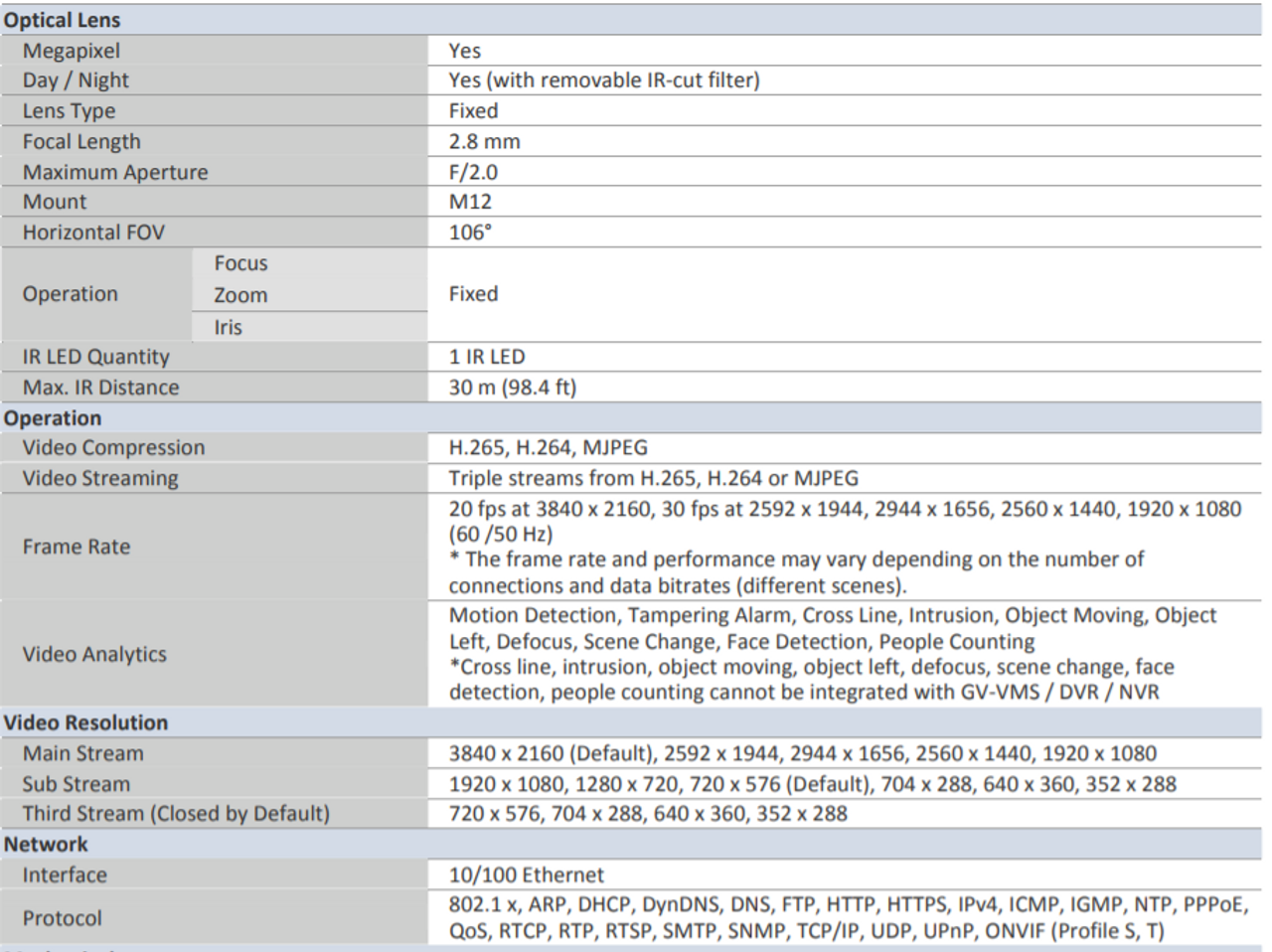The height and width of the screenshot is (952, 1272).
Task: Click the '2.8 mm' value
Action: pos(484,142)
